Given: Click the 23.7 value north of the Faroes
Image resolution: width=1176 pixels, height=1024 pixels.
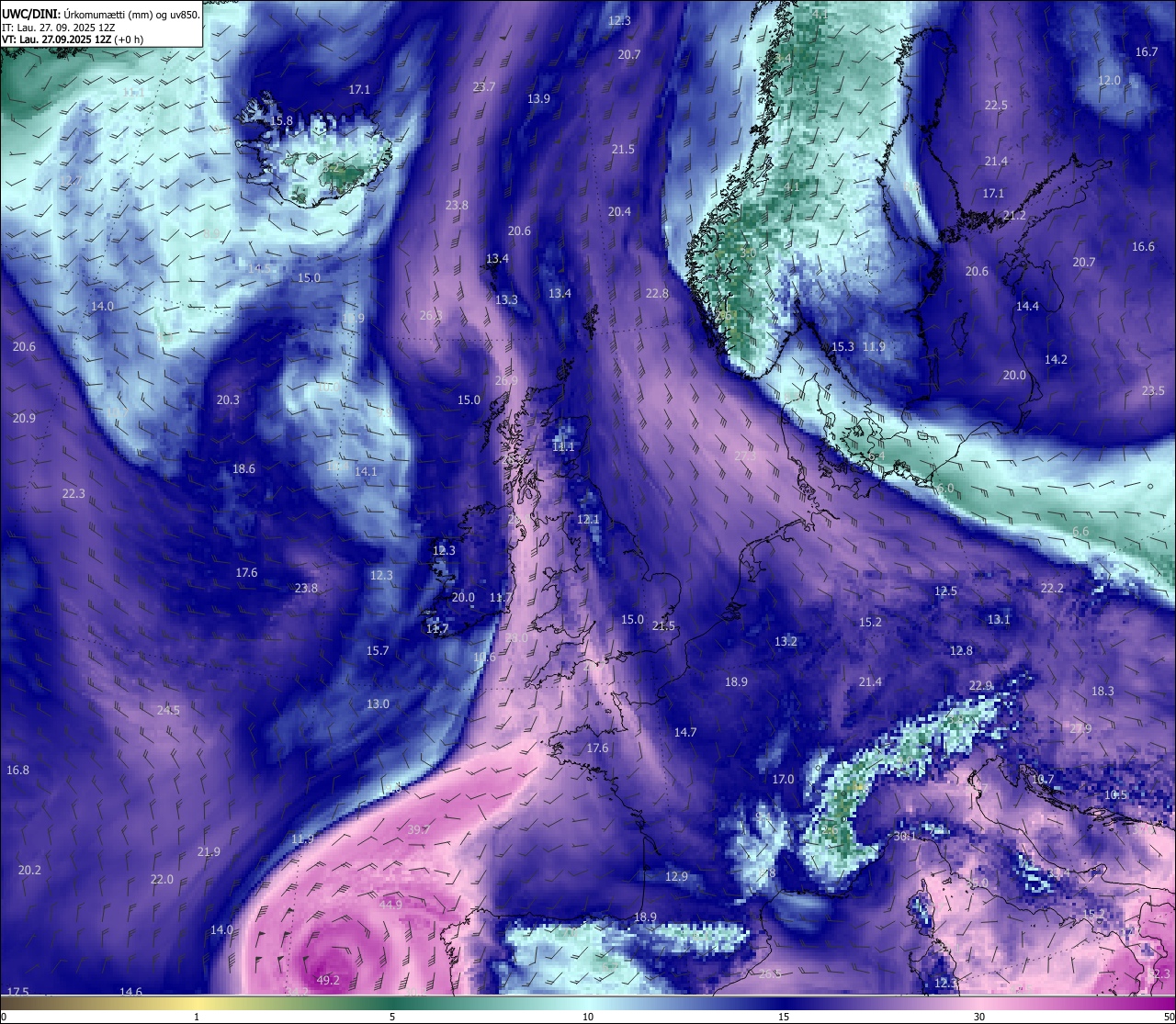Looking at the screenshot, I should click(484, 87).
